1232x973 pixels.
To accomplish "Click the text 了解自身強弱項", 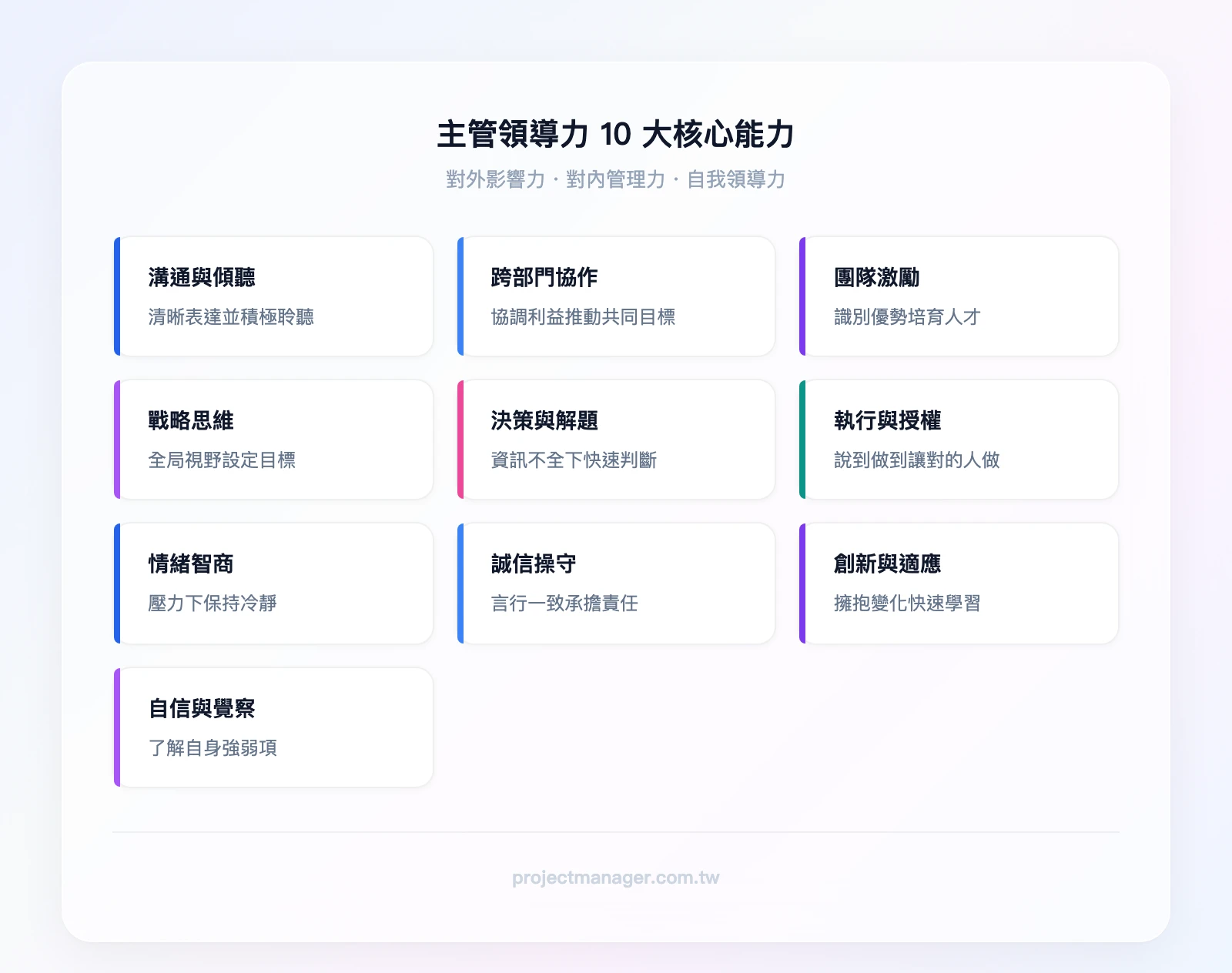I will point(213,748).
